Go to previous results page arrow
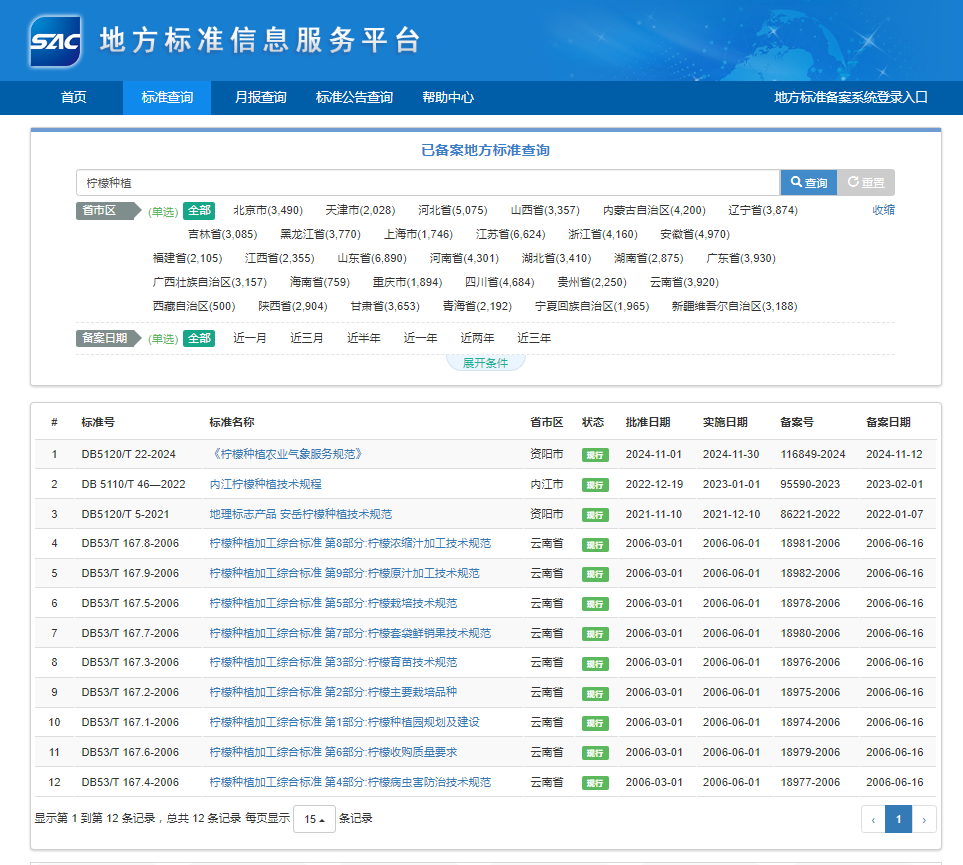 click(x=873, y=819)
